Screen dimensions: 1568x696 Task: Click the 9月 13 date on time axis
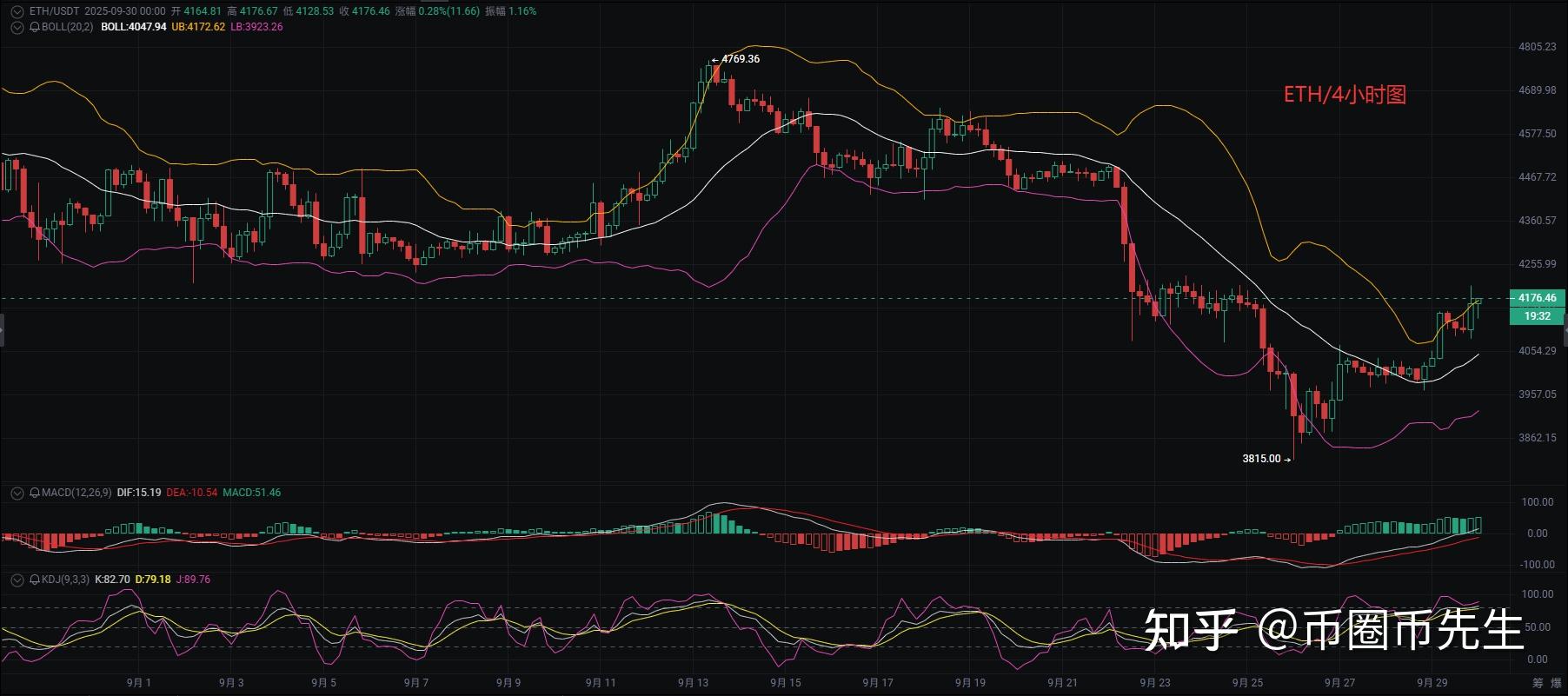point(693,683)
